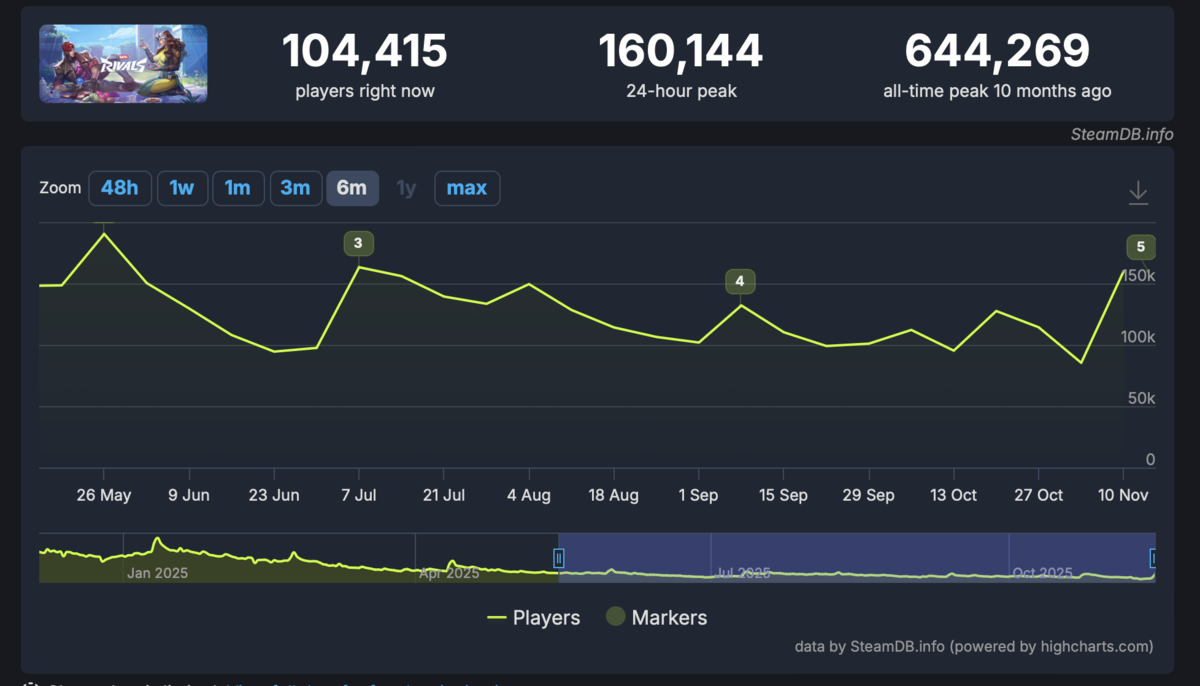The height and width of the screenshot is (686, 1200).
Task: Toggle Markers visibility in legend
Action: tap(657, 618)
